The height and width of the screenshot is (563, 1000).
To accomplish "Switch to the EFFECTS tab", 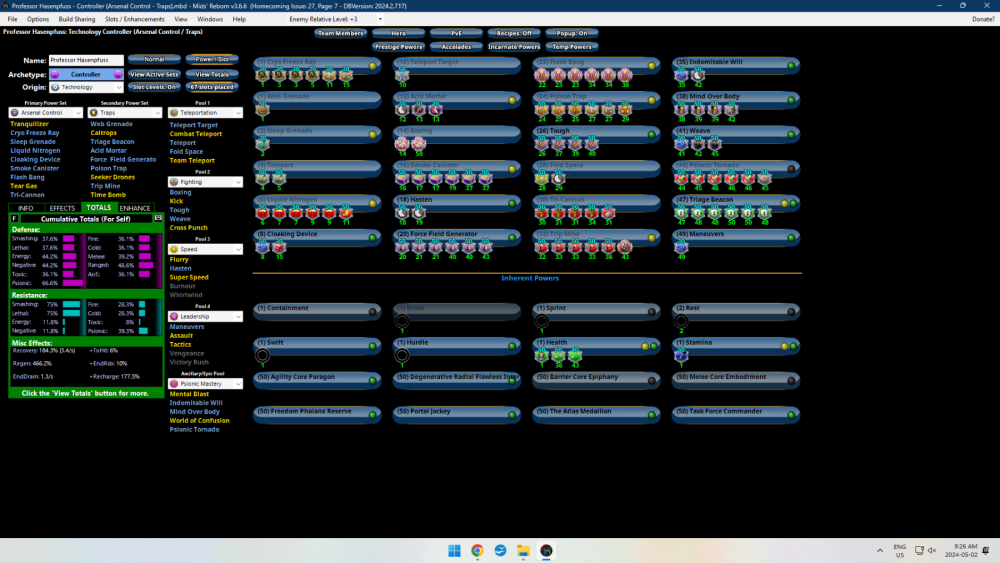I will tap(62, 208).
